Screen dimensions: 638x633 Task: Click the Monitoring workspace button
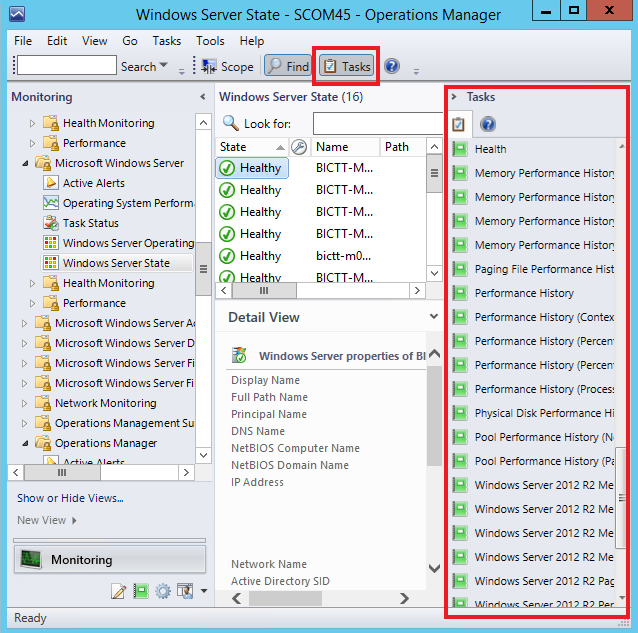pos(110,560)
